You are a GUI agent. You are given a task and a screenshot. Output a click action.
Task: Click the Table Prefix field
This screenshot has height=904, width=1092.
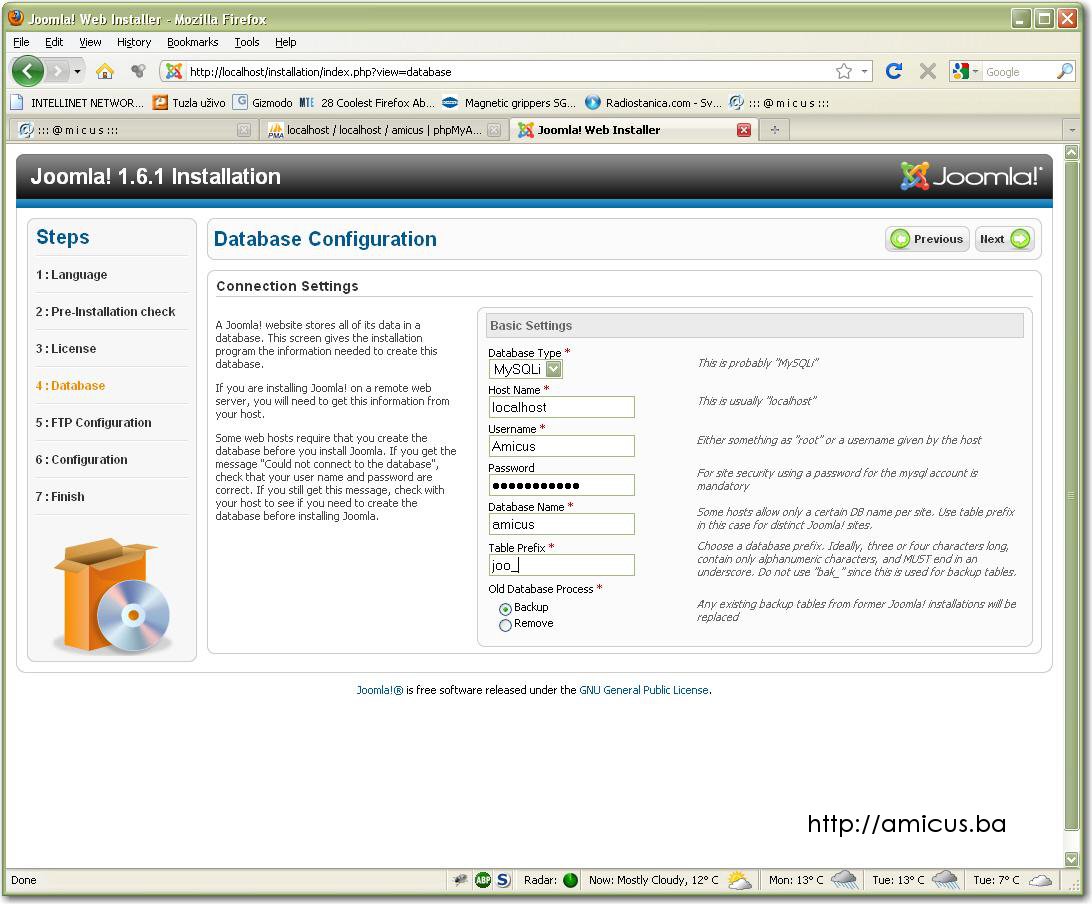click(x=561, y=565)
